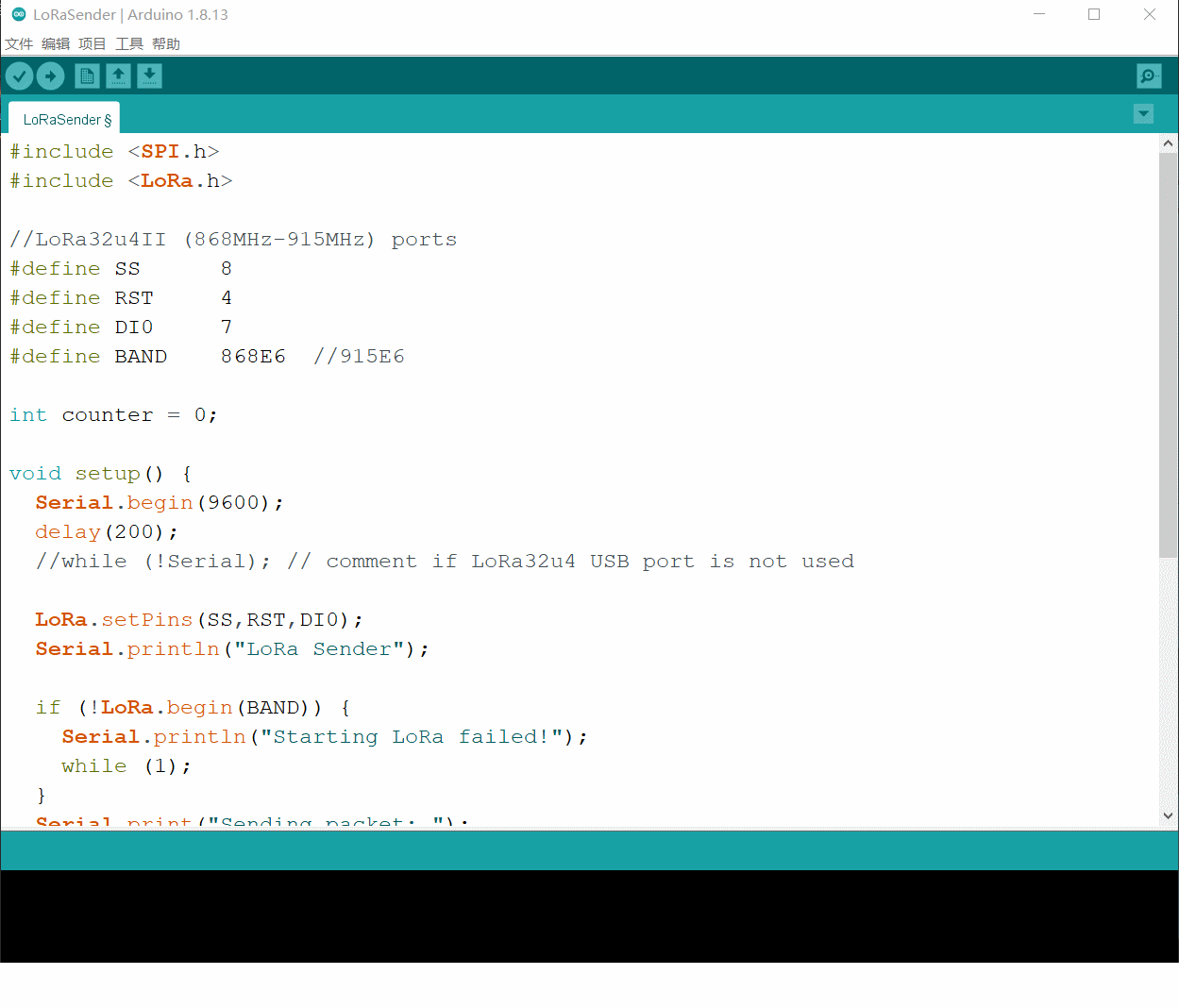Close the Arduino window

pyautogui.click(x=1150, y=14)
